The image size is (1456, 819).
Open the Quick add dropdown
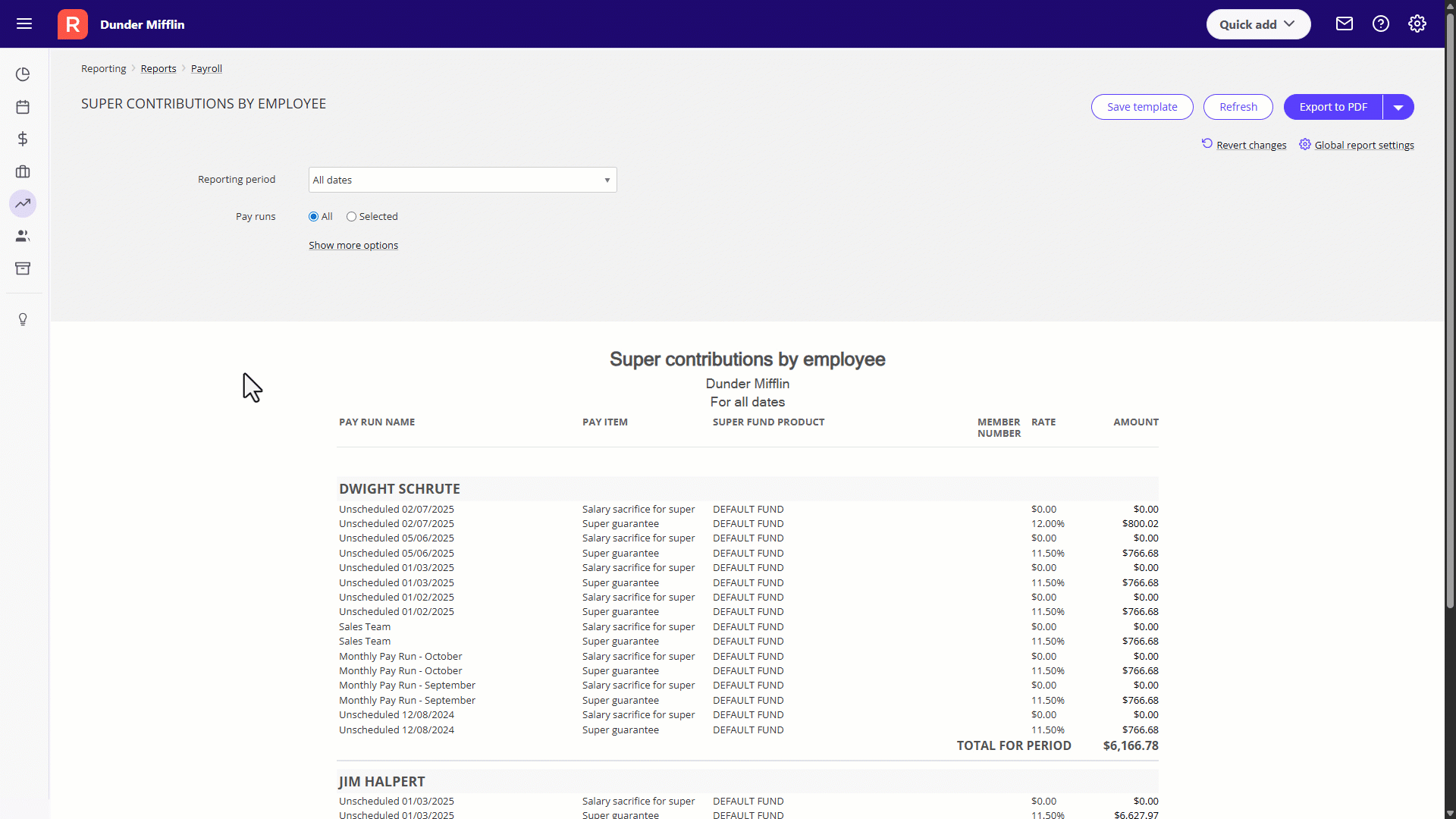point(1257,24)
